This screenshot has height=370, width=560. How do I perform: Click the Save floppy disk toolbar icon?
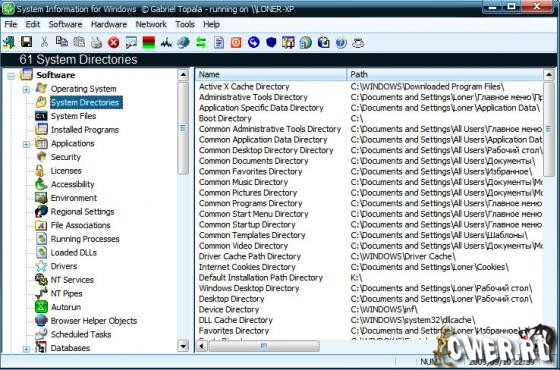pos(26,42)
